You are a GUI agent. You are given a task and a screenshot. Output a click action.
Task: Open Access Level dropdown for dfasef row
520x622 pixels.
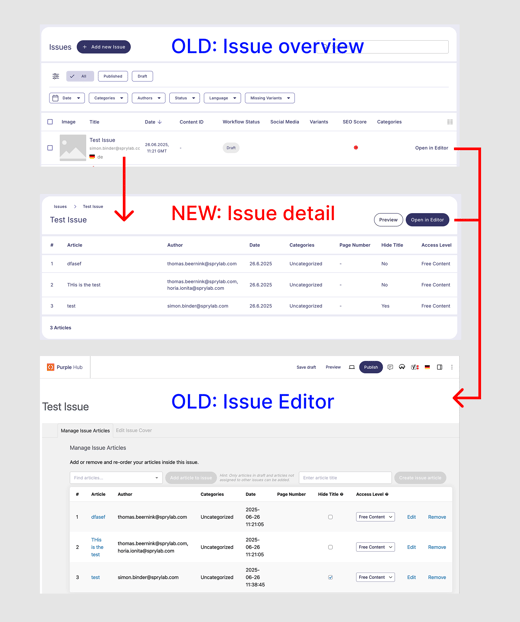375,517
